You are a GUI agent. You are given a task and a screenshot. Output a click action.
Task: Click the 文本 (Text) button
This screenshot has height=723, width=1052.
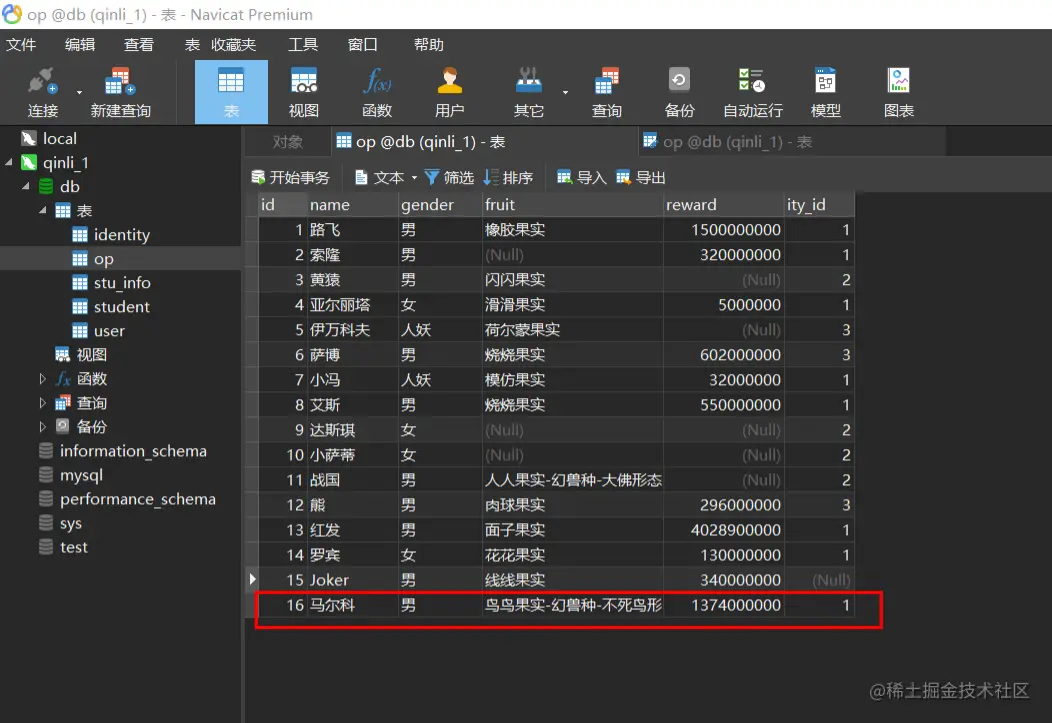tap(380, 177)
